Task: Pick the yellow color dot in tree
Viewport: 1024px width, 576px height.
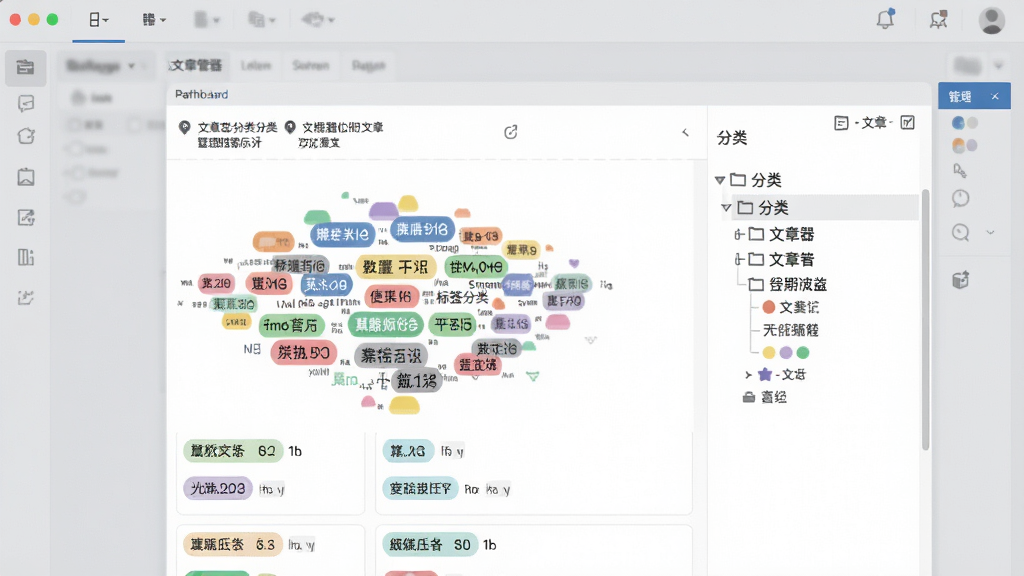Action: 769,353
